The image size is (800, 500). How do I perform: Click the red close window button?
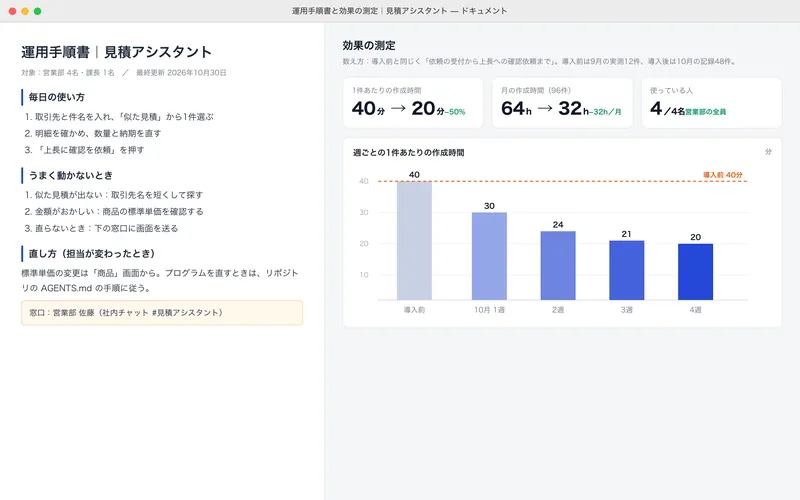(12, 11)
